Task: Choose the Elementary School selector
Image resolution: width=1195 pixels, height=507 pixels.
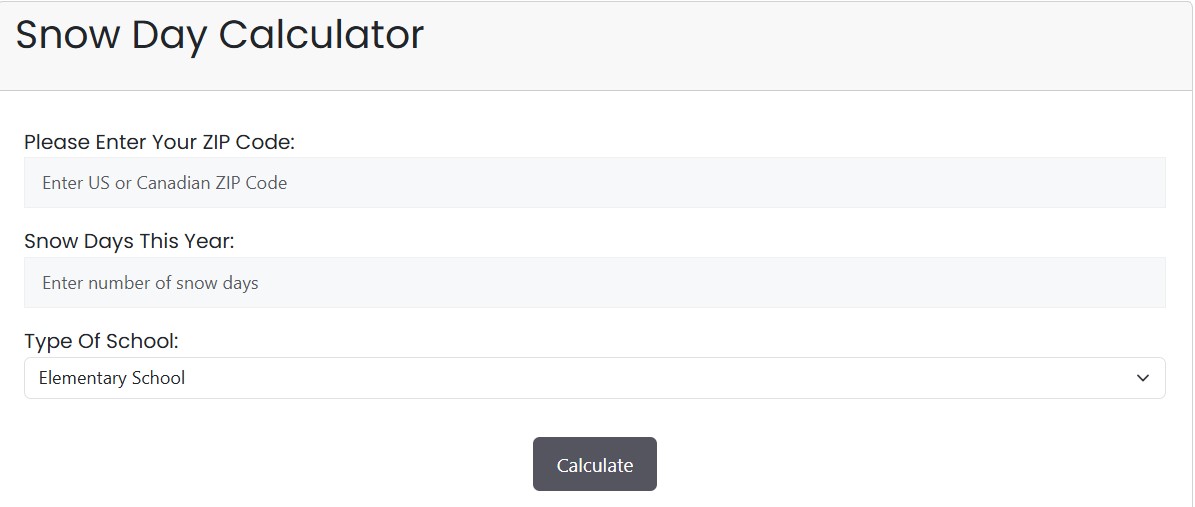Action: pos(594,378)
